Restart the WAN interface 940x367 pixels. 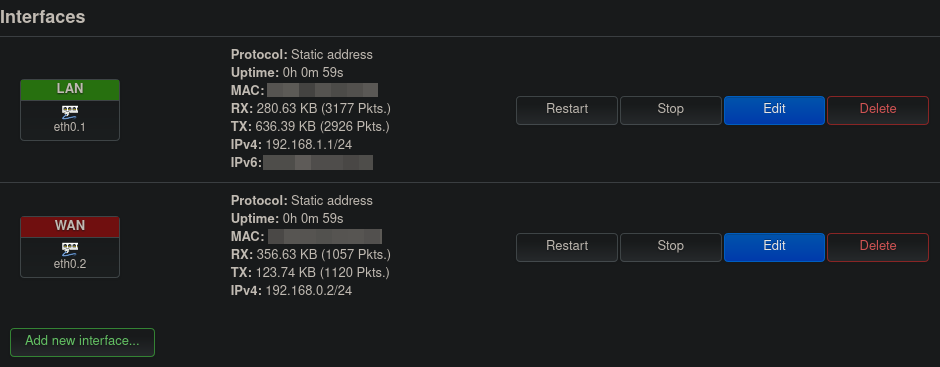567,247
